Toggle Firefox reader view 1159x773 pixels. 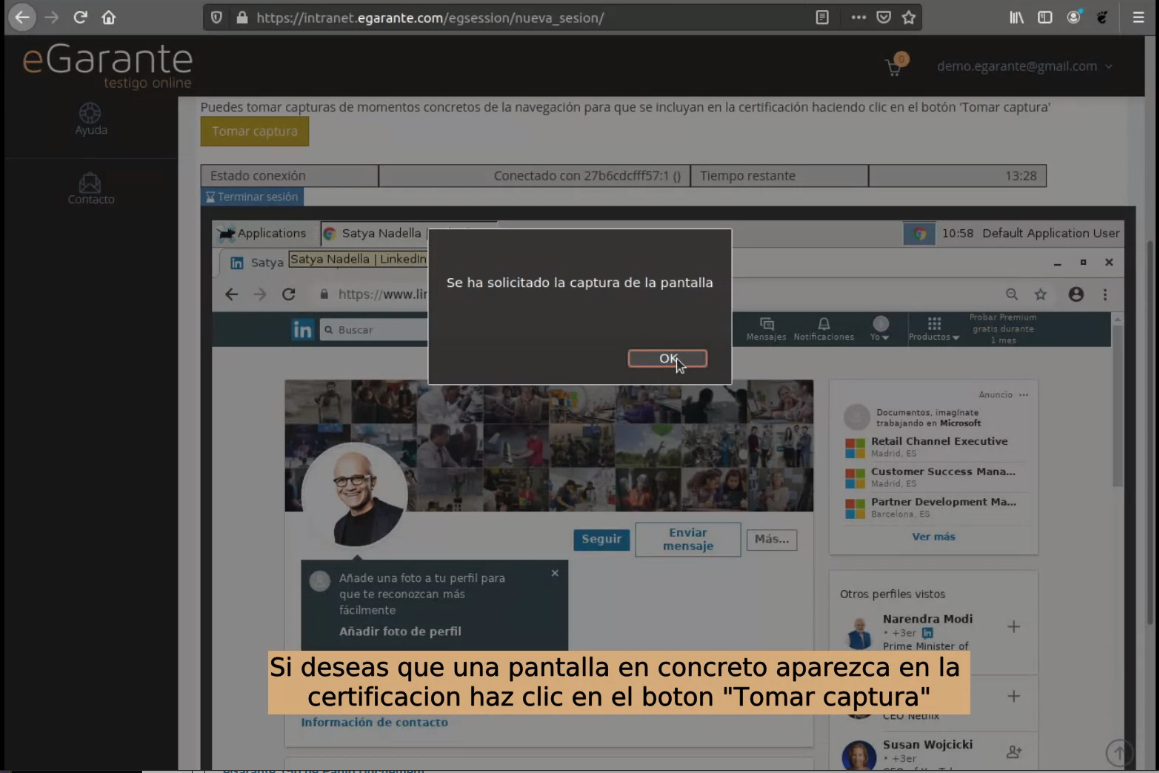click(822, 17)
